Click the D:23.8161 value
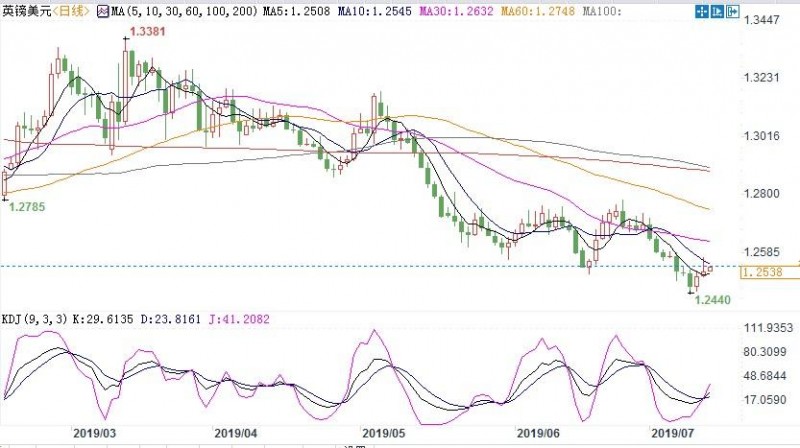Image resolution: width=800 pixels, height=448 pixels. pos(170,319)
